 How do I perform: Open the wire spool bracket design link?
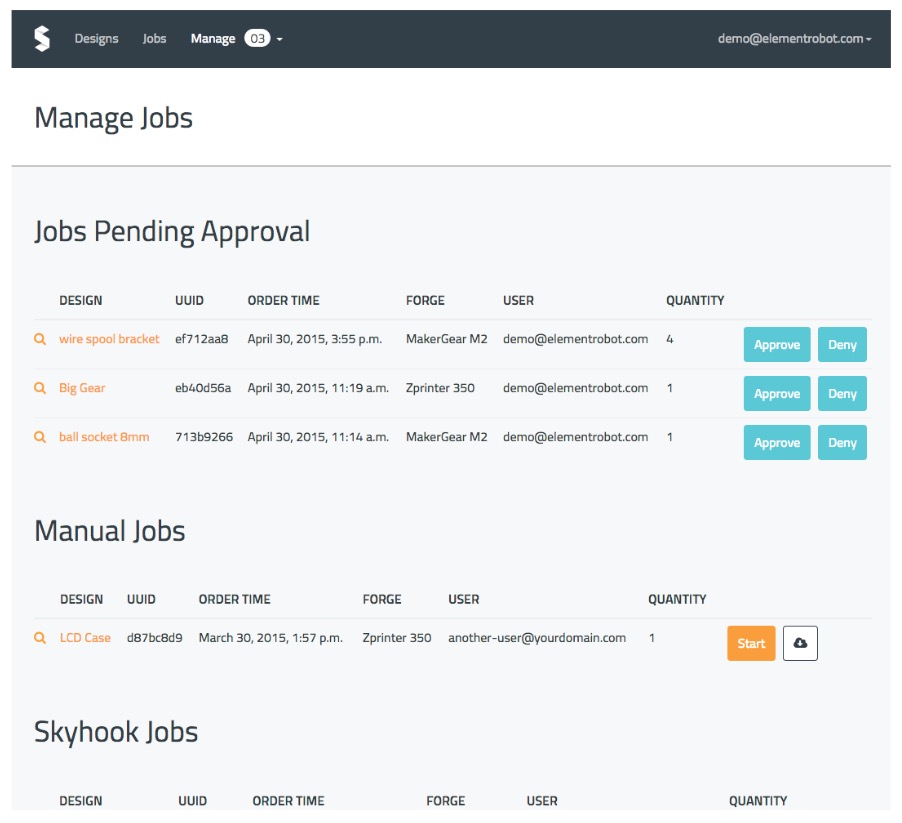point(109,339)
